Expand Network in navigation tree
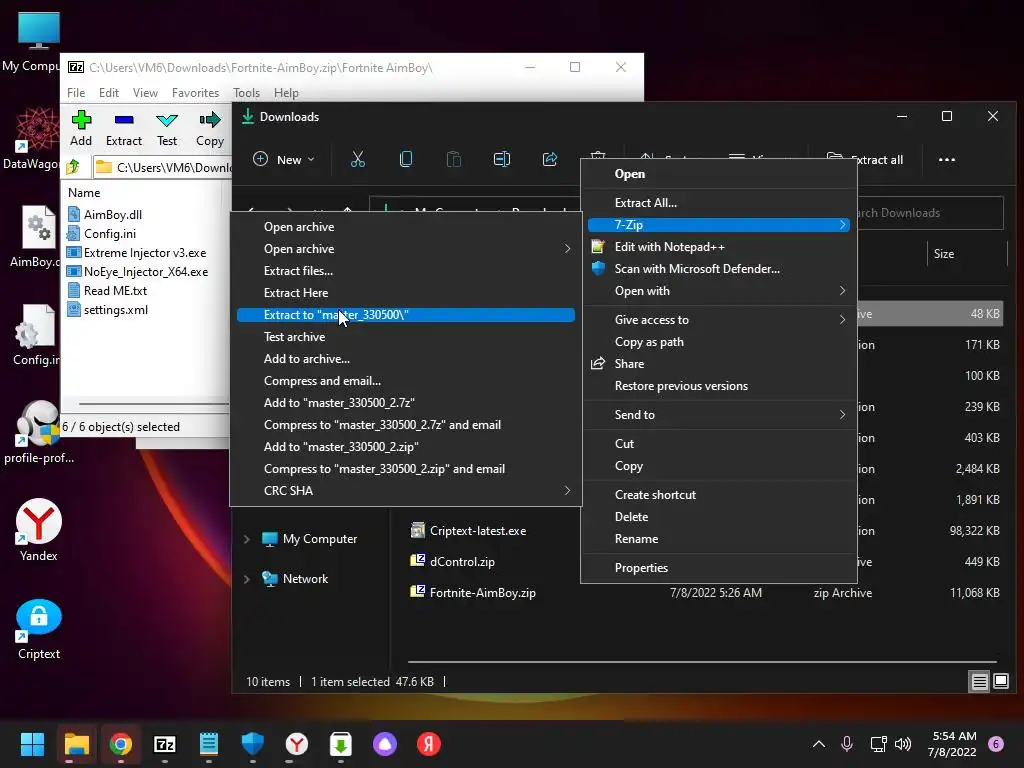Screen dimensions: 1024x768 click(x=246, y=579)
